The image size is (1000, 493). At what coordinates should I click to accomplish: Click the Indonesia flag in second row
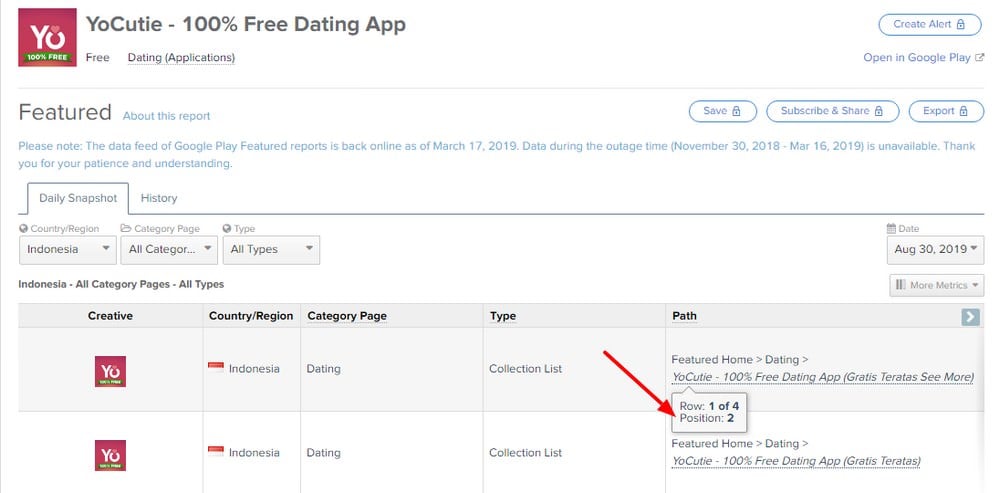coord(216,452)
